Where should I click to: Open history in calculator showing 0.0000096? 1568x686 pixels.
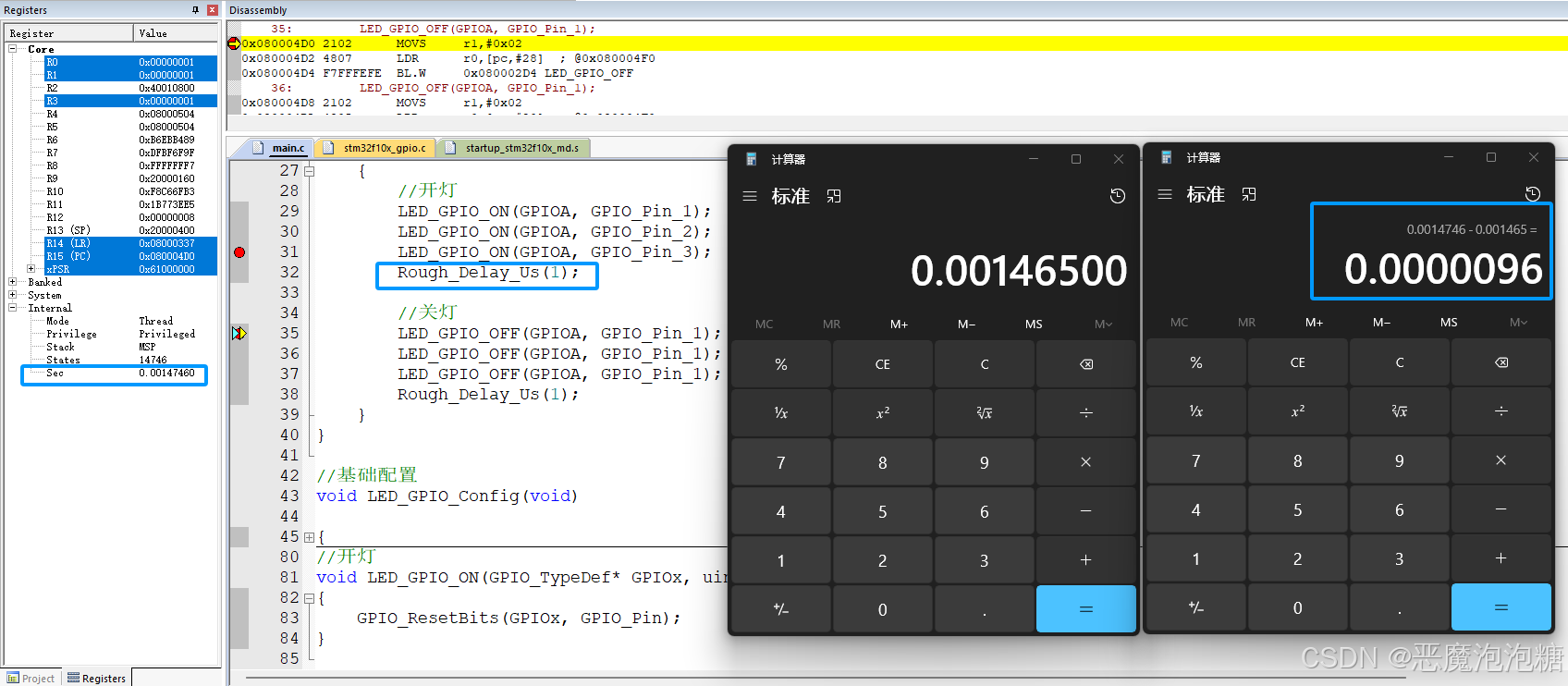coord(1533,194)
